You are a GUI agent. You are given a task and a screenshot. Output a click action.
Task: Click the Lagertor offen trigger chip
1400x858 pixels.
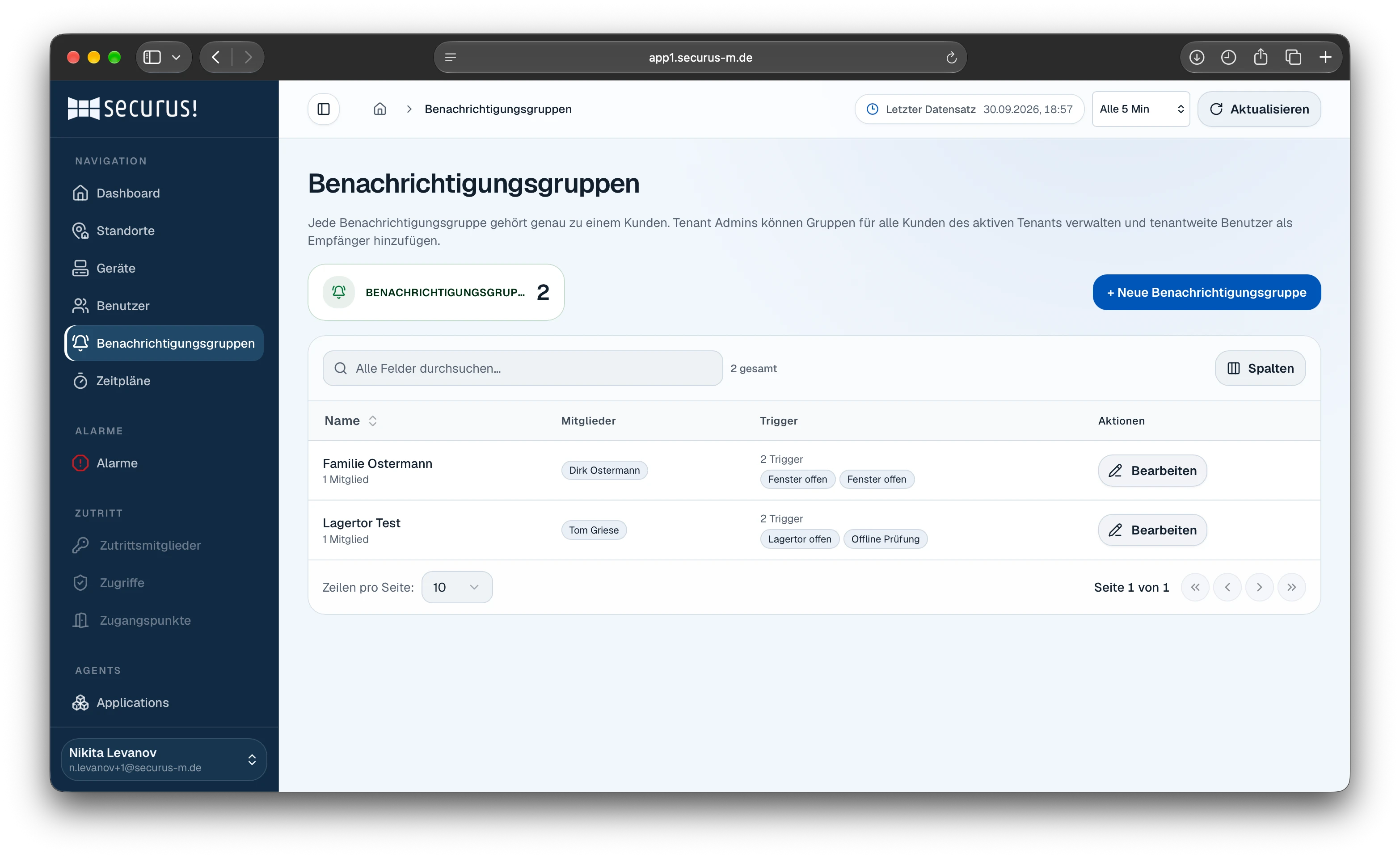[799, 539]
